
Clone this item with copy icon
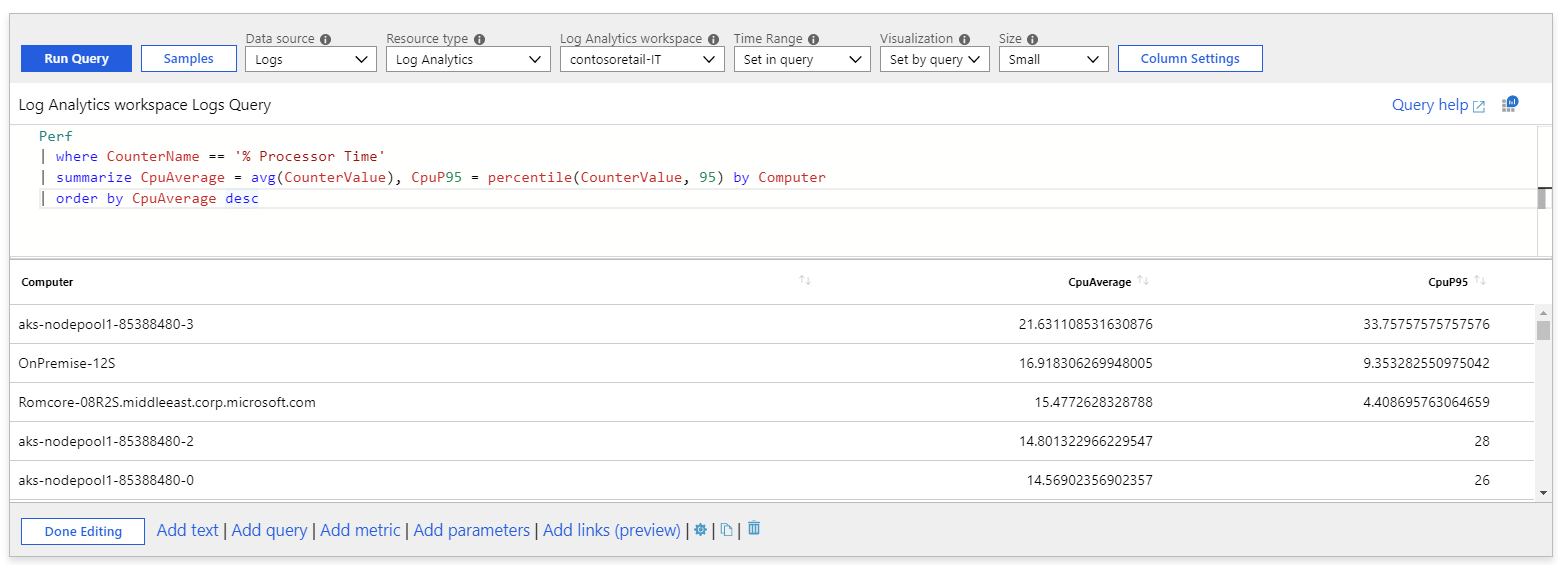coord(727,530)
